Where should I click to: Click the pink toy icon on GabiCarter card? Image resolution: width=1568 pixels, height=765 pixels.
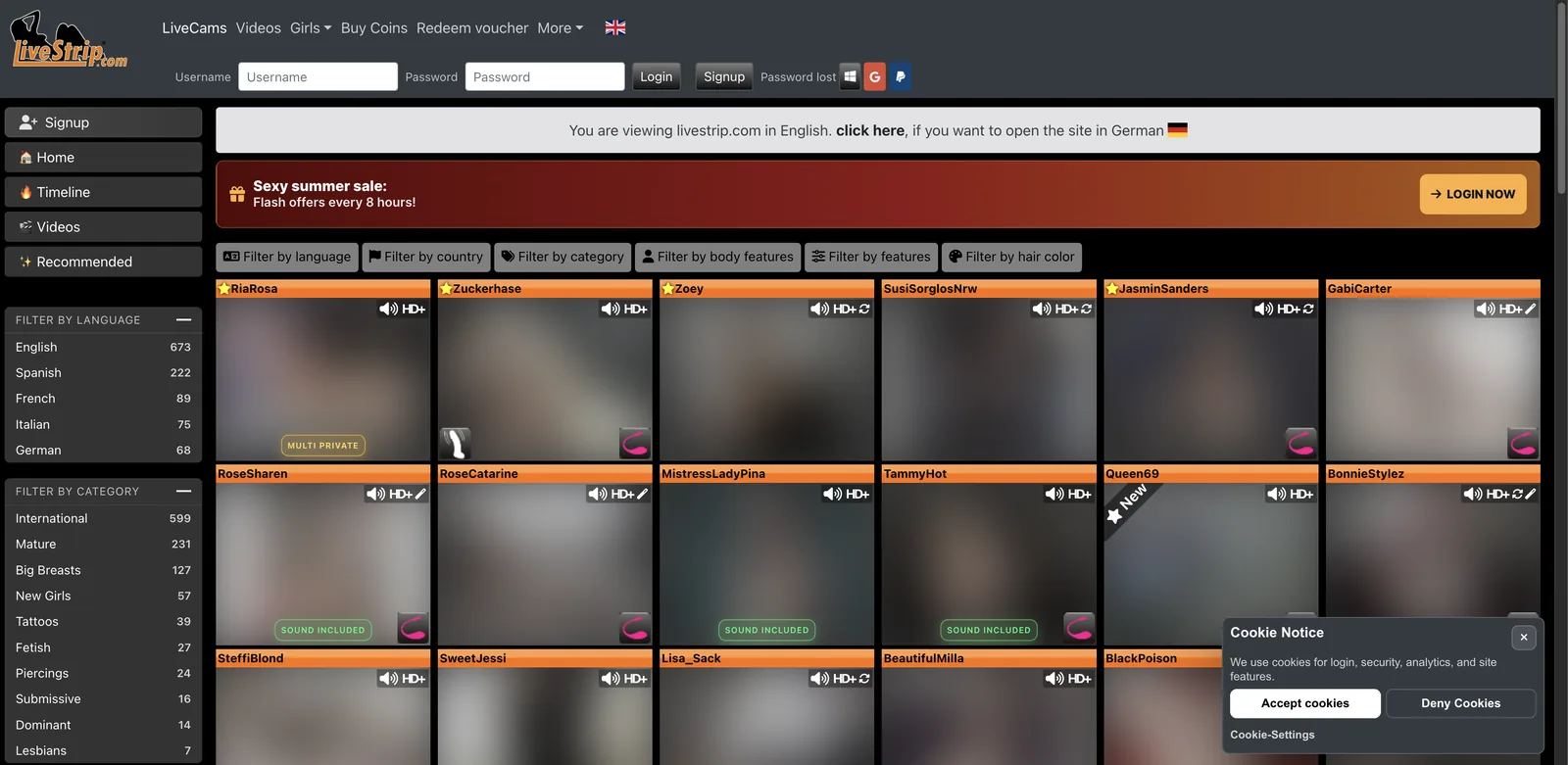[x=1523, y=444]
